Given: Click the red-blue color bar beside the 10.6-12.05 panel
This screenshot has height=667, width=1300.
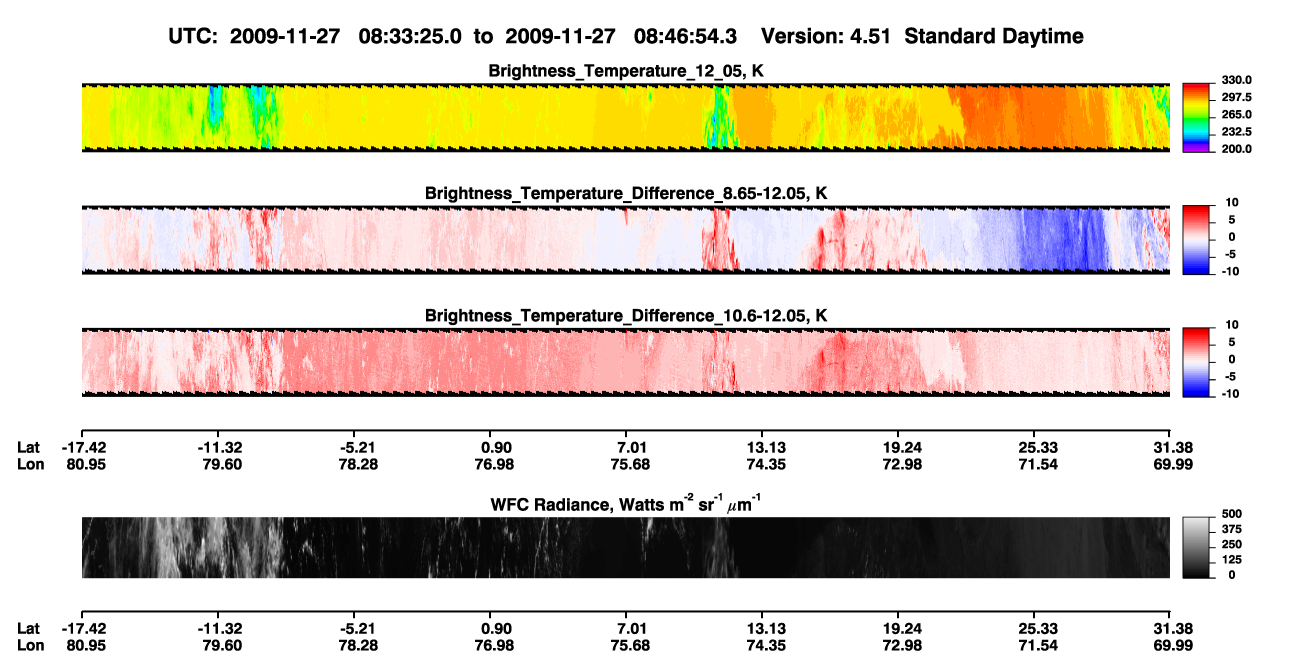Looking at the screenshot, I should pos(1196,361).
